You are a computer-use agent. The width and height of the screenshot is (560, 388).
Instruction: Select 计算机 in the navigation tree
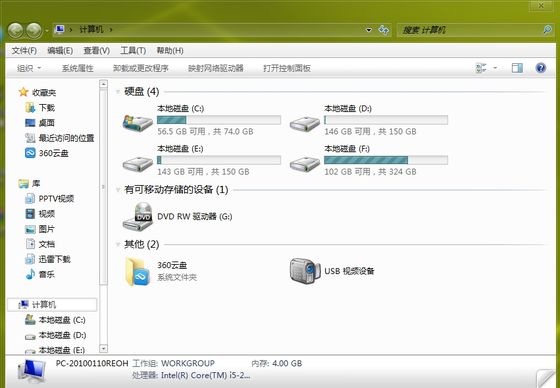(x=52, y=304)
